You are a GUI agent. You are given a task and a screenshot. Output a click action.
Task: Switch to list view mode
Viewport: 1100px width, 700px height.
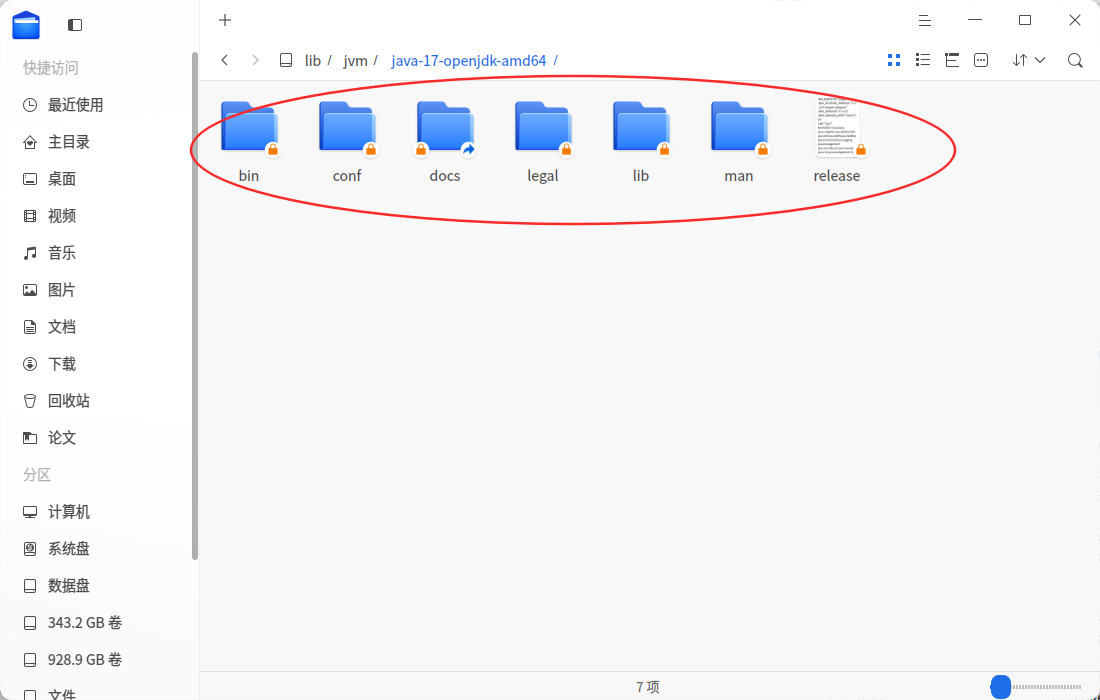[x=923, y=60]
